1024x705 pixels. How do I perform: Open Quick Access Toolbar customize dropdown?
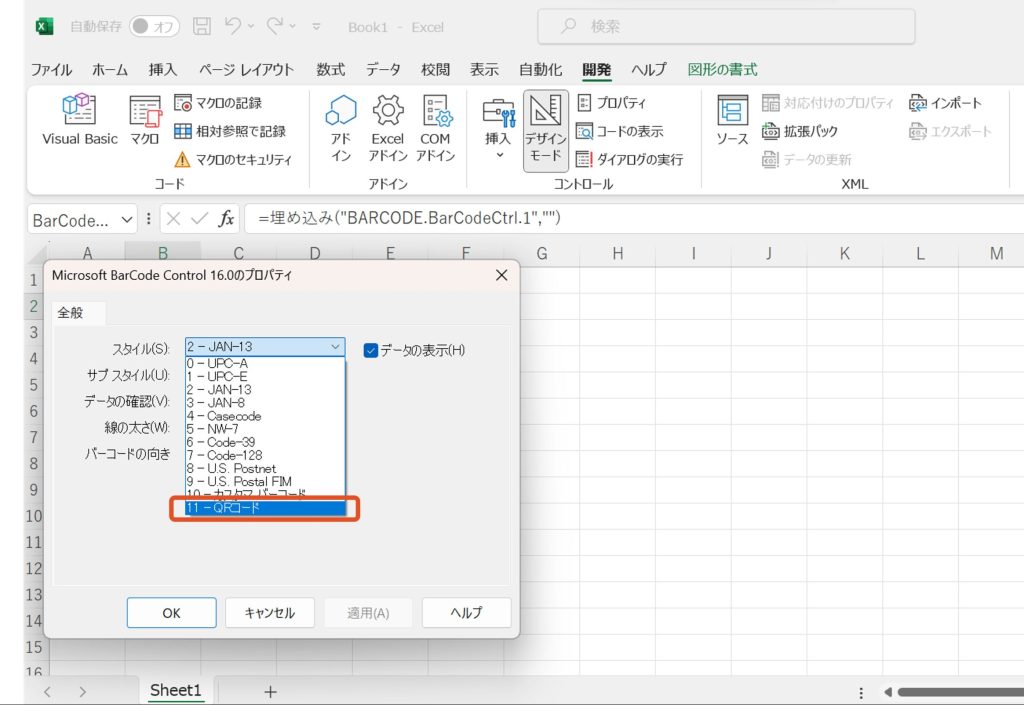coord(316,27)
